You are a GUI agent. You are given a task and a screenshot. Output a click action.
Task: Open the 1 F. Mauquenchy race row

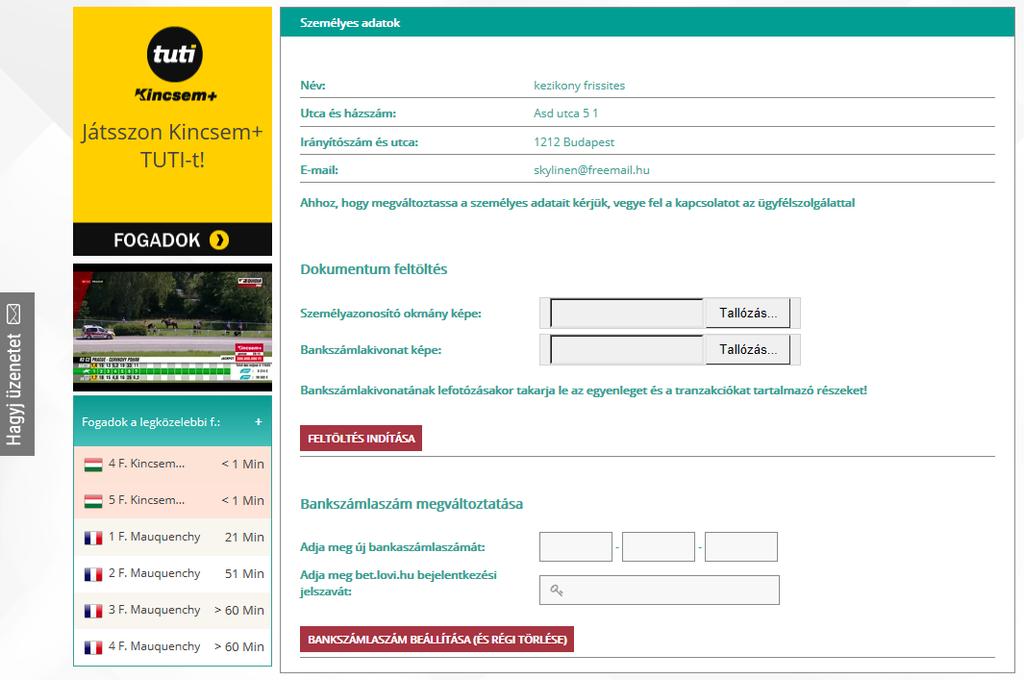(172, 537)
